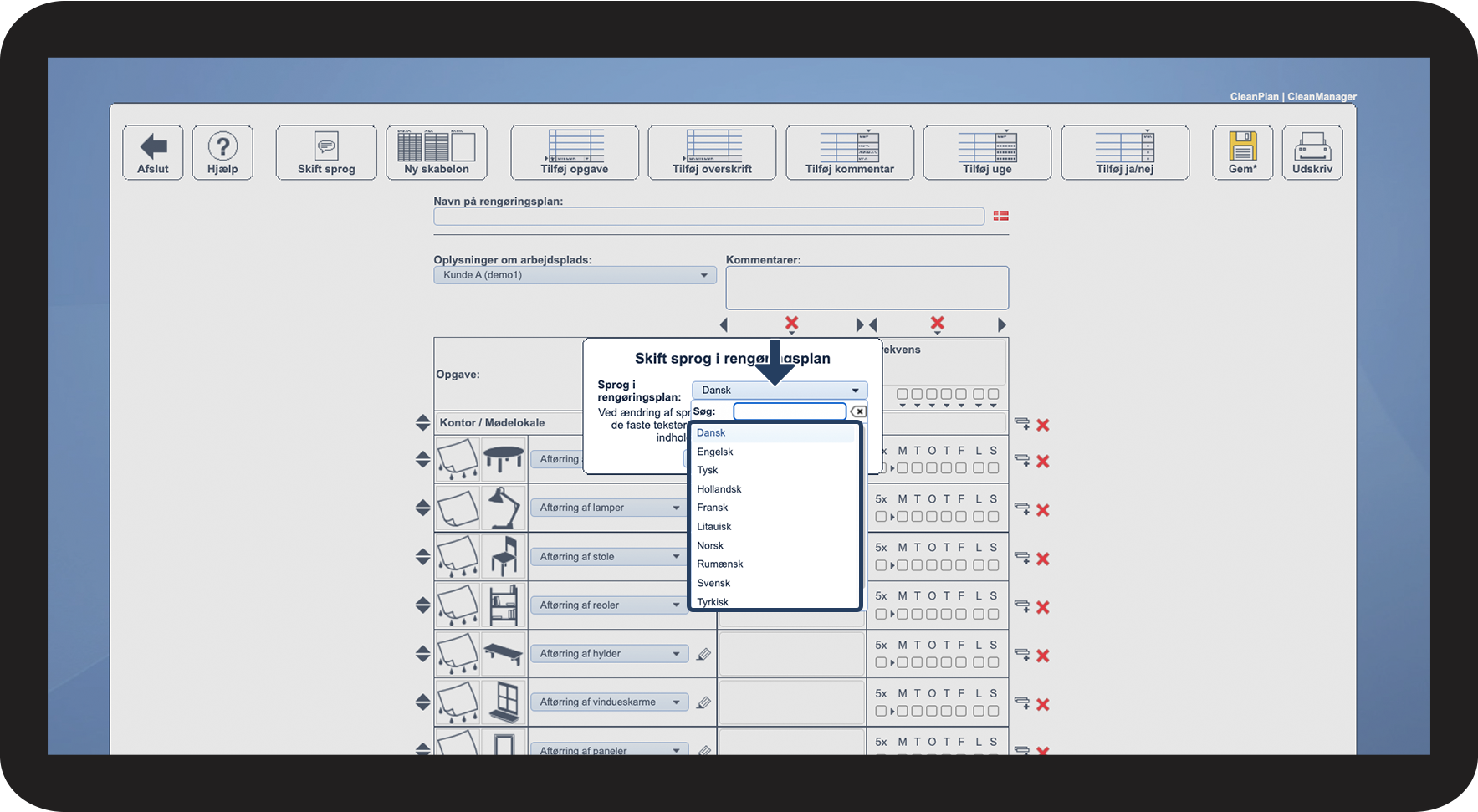
Task: Add a week column with Tilføj uge
Action: tap(987, 152)
